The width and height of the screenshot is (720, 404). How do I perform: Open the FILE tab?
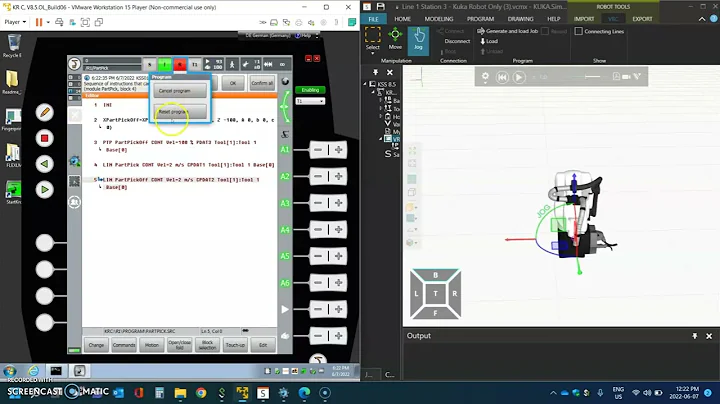coord(373,19)
